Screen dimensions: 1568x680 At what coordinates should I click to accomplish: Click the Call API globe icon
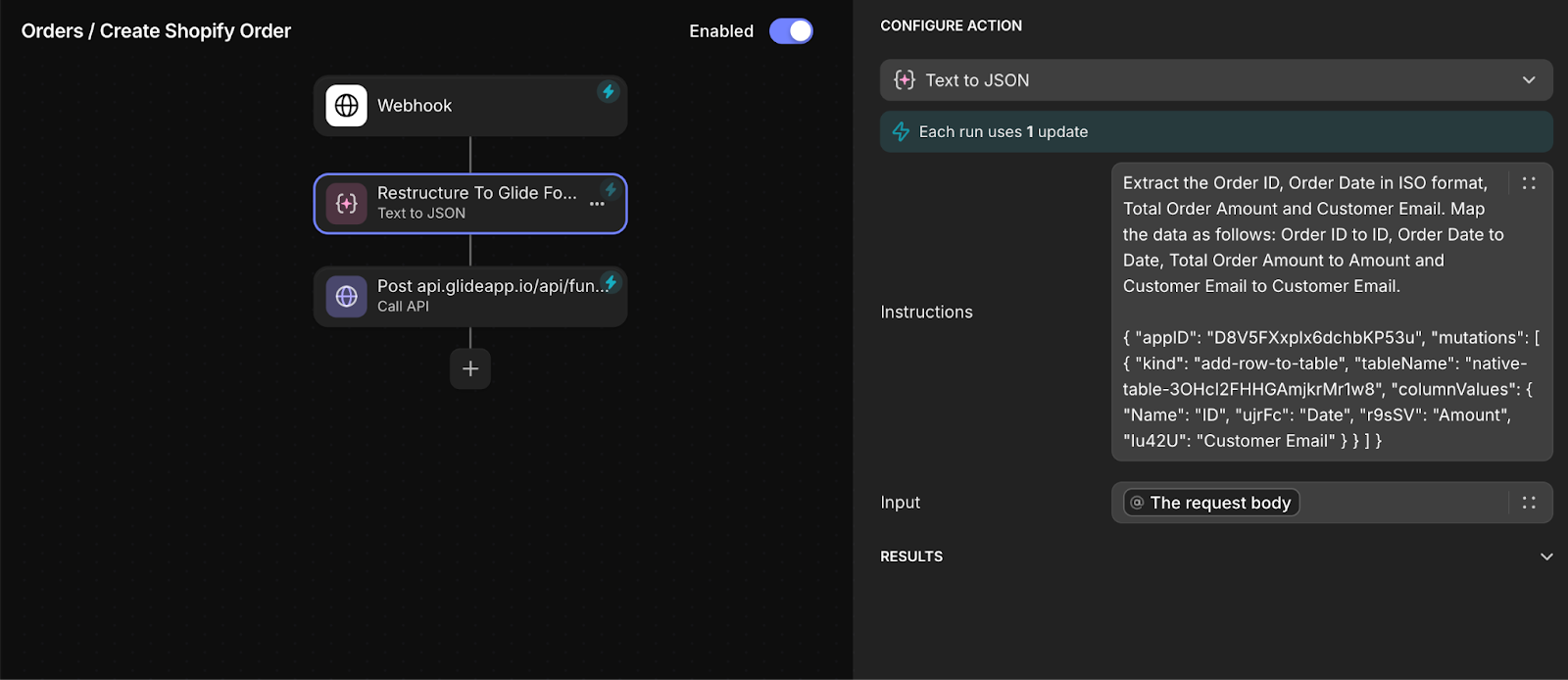click(x=347, y=296)
